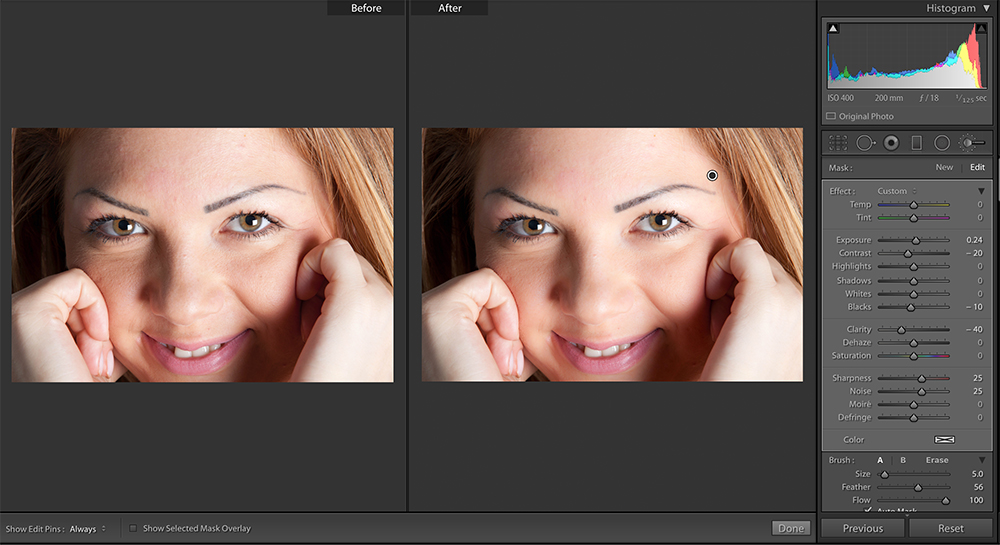
Task: Click the brush Size slider handle
Action: pos(885,474)
